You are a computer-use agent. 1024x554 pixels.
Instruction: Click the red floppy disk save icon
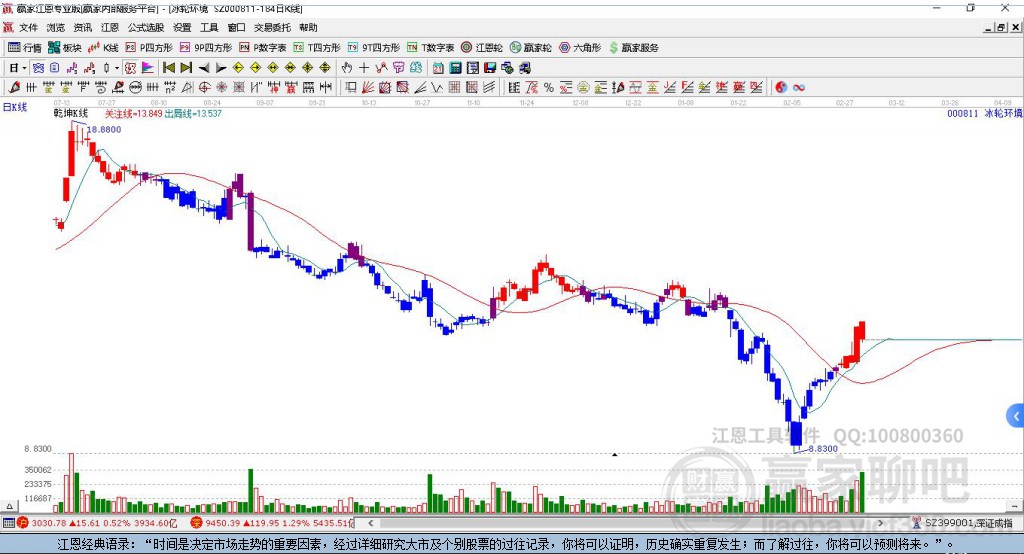pos(490,67)
